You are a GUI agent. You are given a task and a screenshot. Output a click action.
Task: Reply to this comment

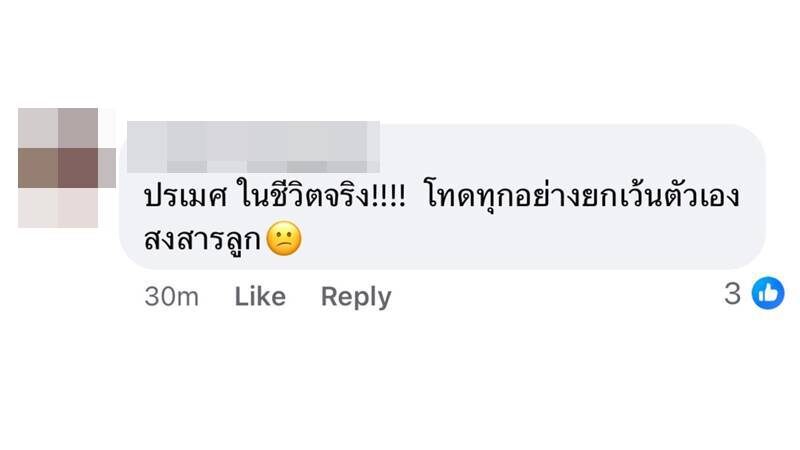tap(356, 296)
